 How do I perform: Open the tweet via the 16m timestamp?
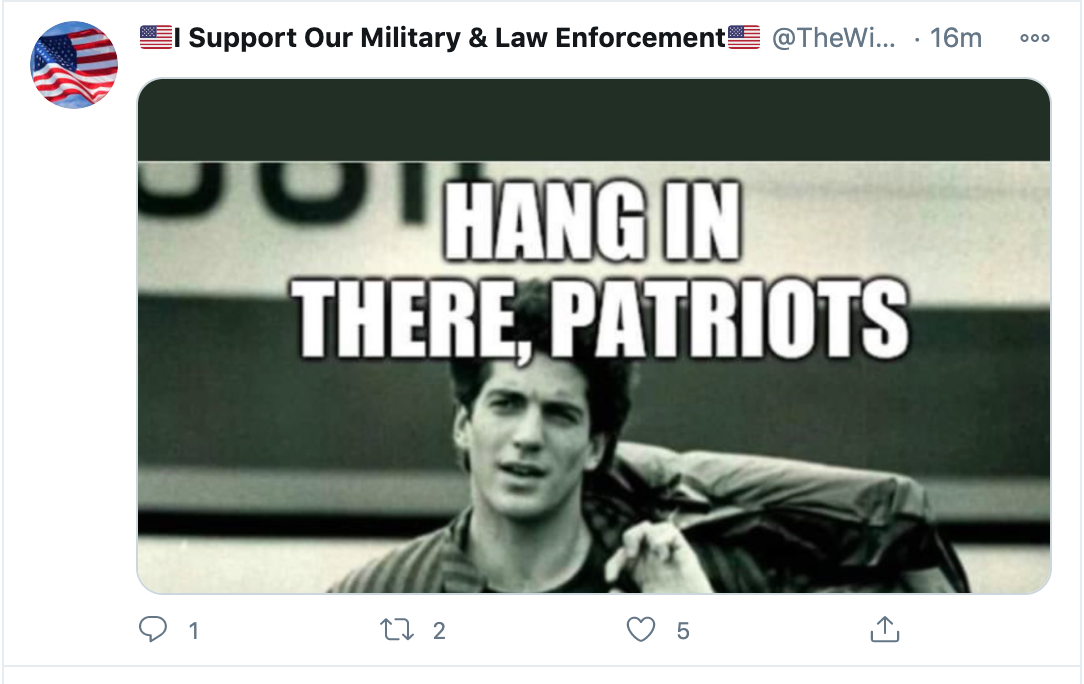tap(955, 37)
